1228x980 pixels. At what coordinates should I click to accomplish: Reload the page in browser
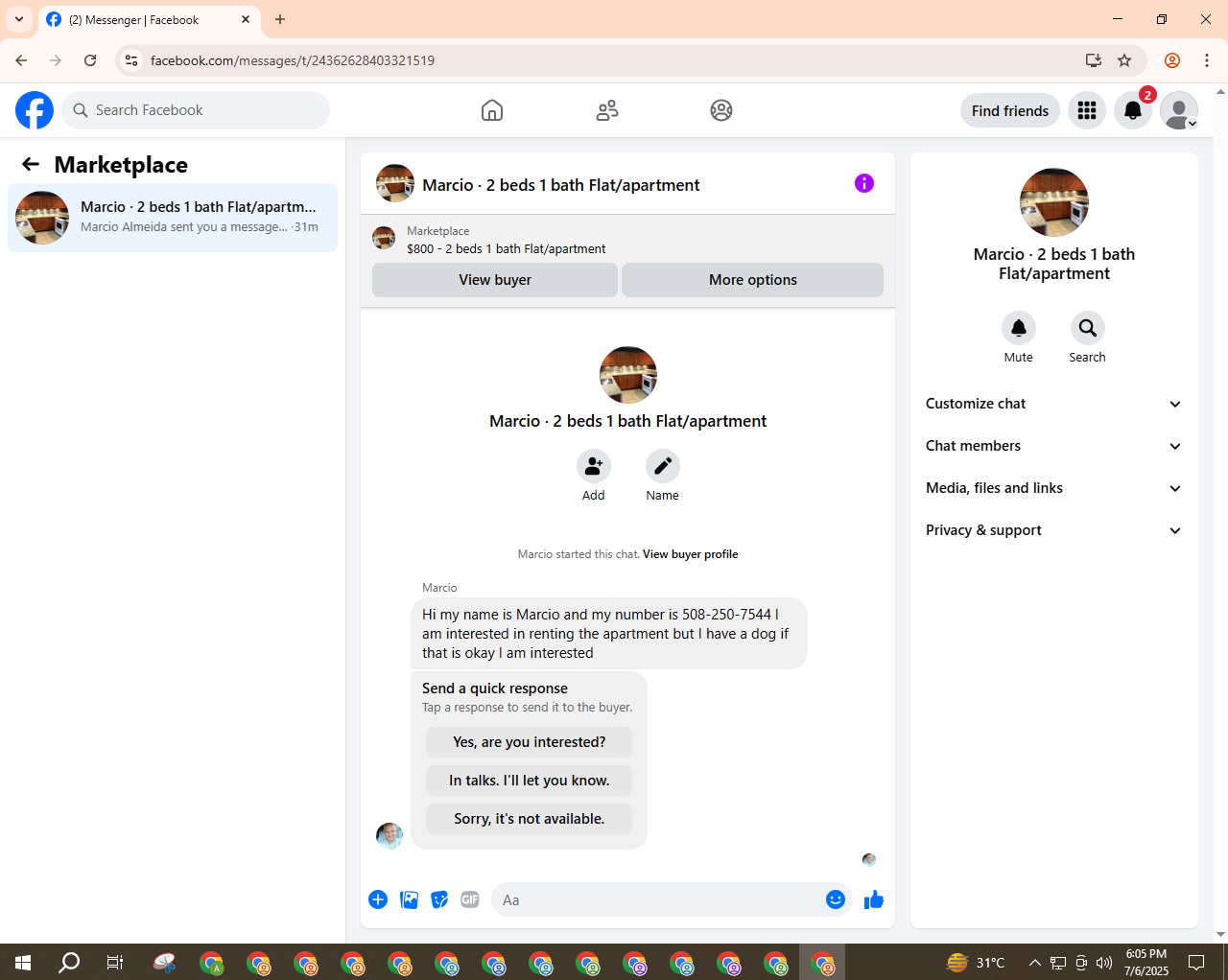[90, 60]
